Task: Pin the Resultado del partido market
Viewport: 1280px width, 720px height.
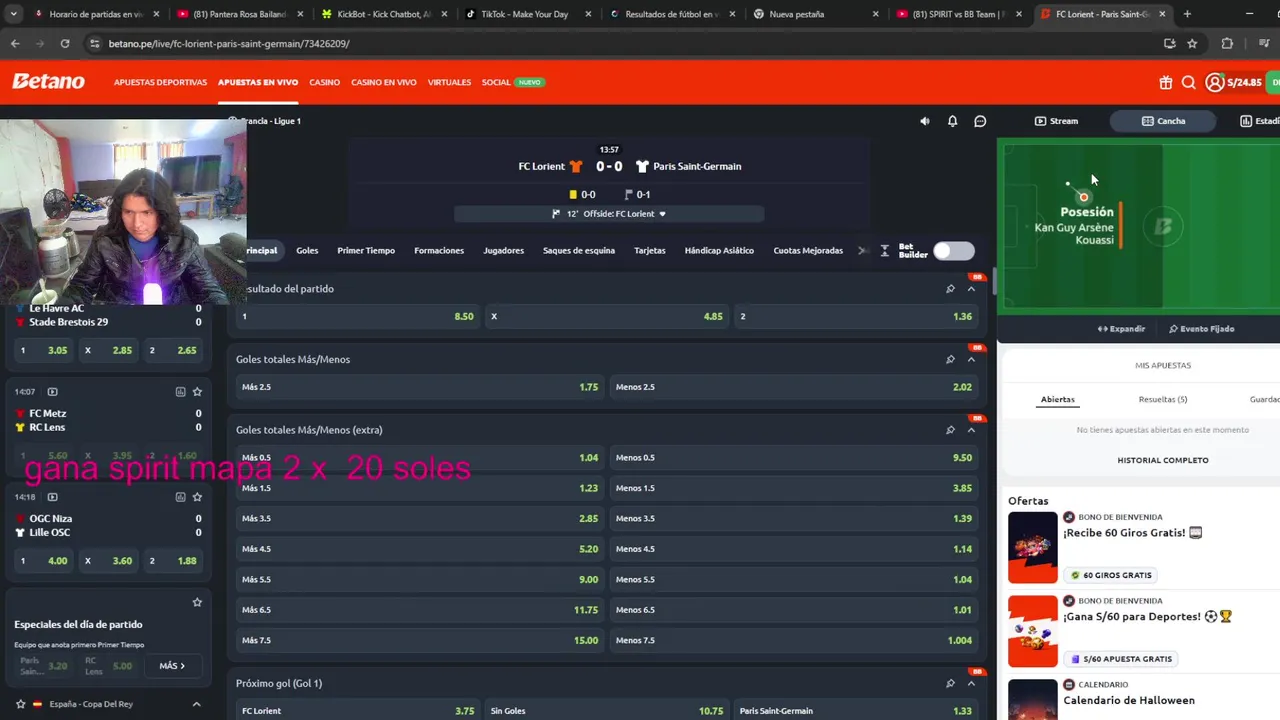Action: point(950,289)
